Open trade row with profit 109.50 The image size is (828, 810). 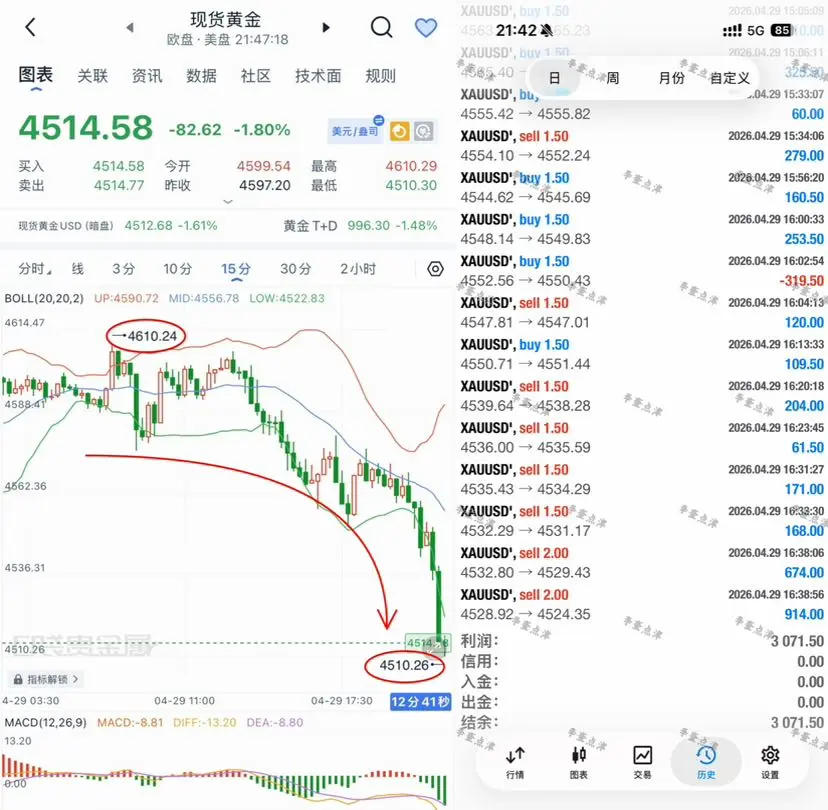(x=642, y=354)
